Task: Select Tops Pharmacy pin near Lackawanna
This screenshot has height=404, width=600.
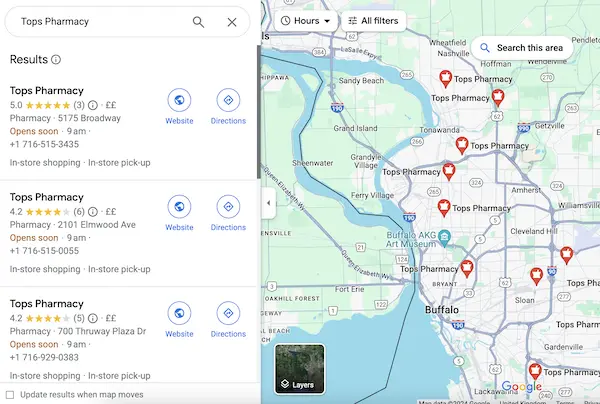Action: tap(535, 371)
